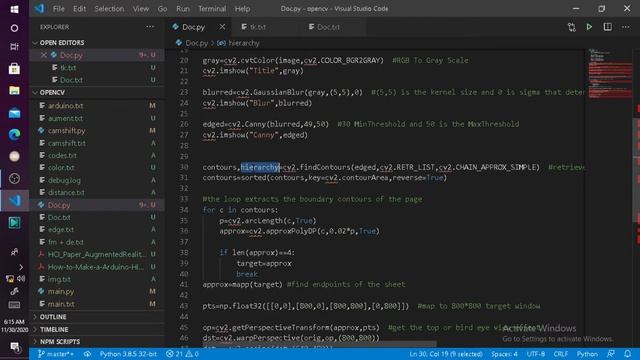
Task: Open camshift.py in the file tree
Action: pos(97,131)
